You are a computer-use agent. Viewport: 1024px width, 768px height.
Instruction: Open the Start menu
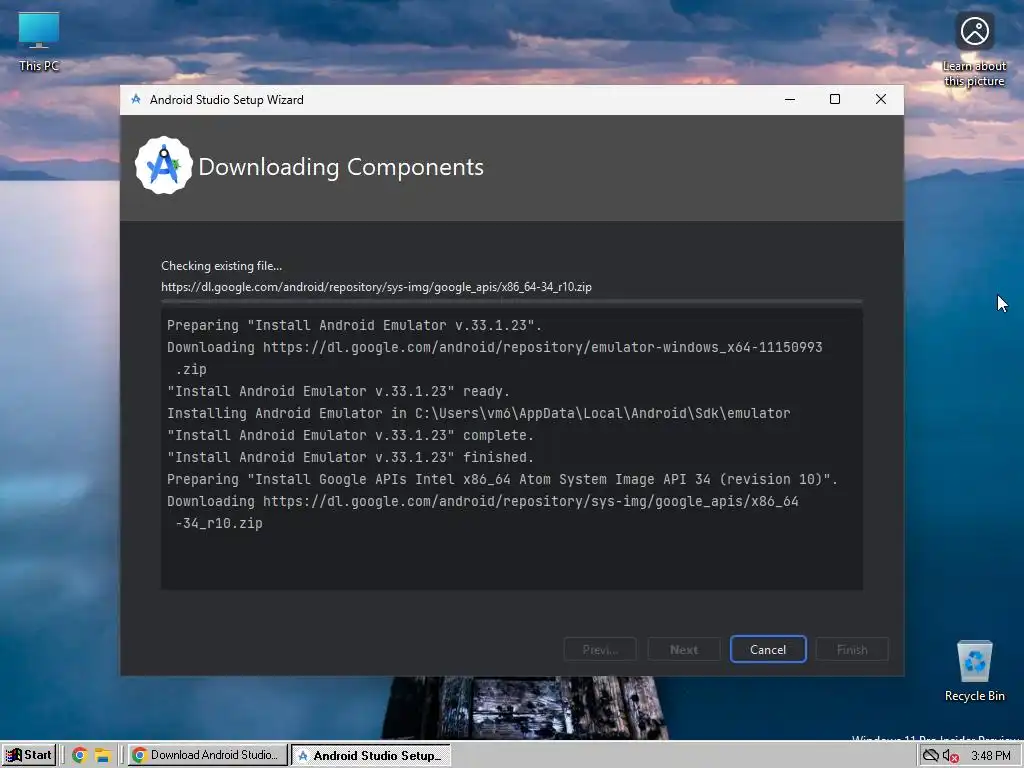[x=29, y=755]
